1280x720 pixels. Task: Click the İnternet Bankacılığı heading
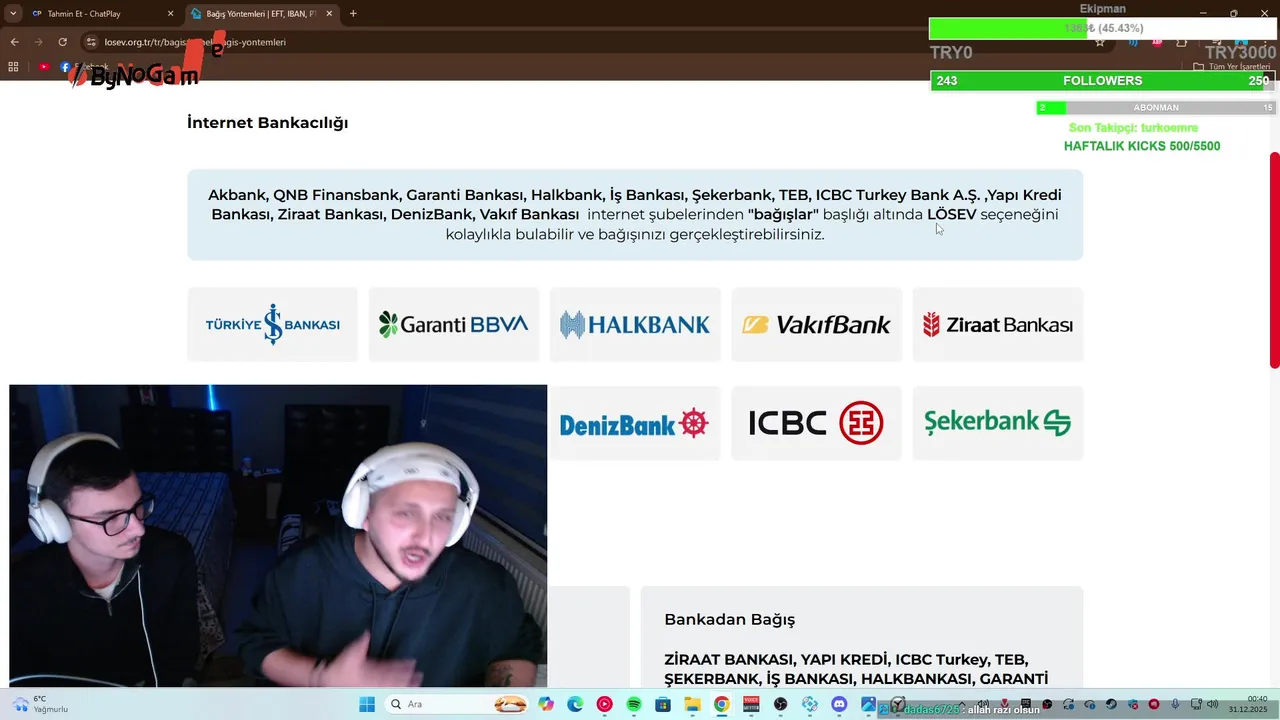click(267, 123)
